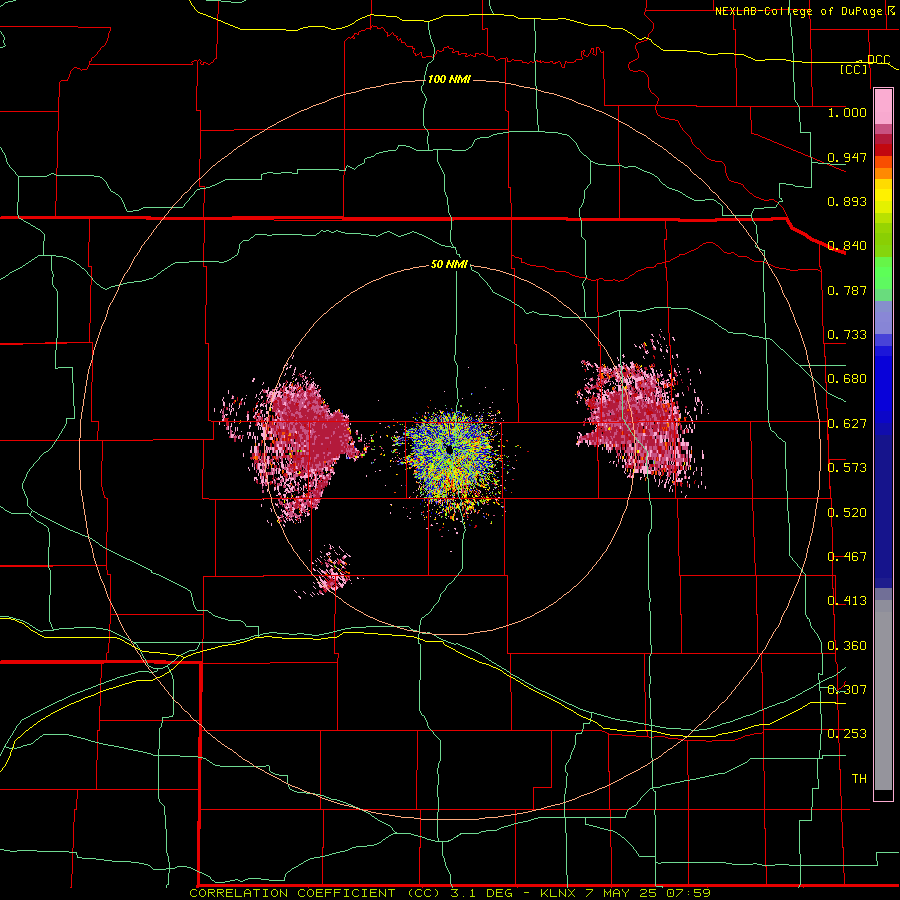Click the KLNX station identifier in the footer
Screen dimensions: 900x900
(558, 893)
